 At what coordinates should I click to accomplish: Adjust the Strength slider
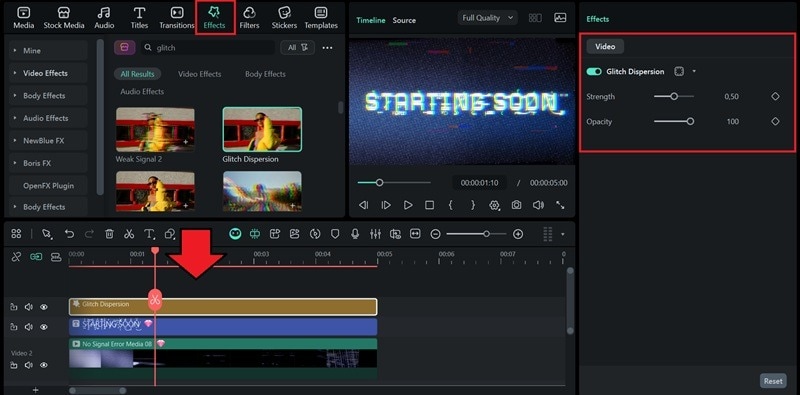pyautogui.click(x=674, y=96)
